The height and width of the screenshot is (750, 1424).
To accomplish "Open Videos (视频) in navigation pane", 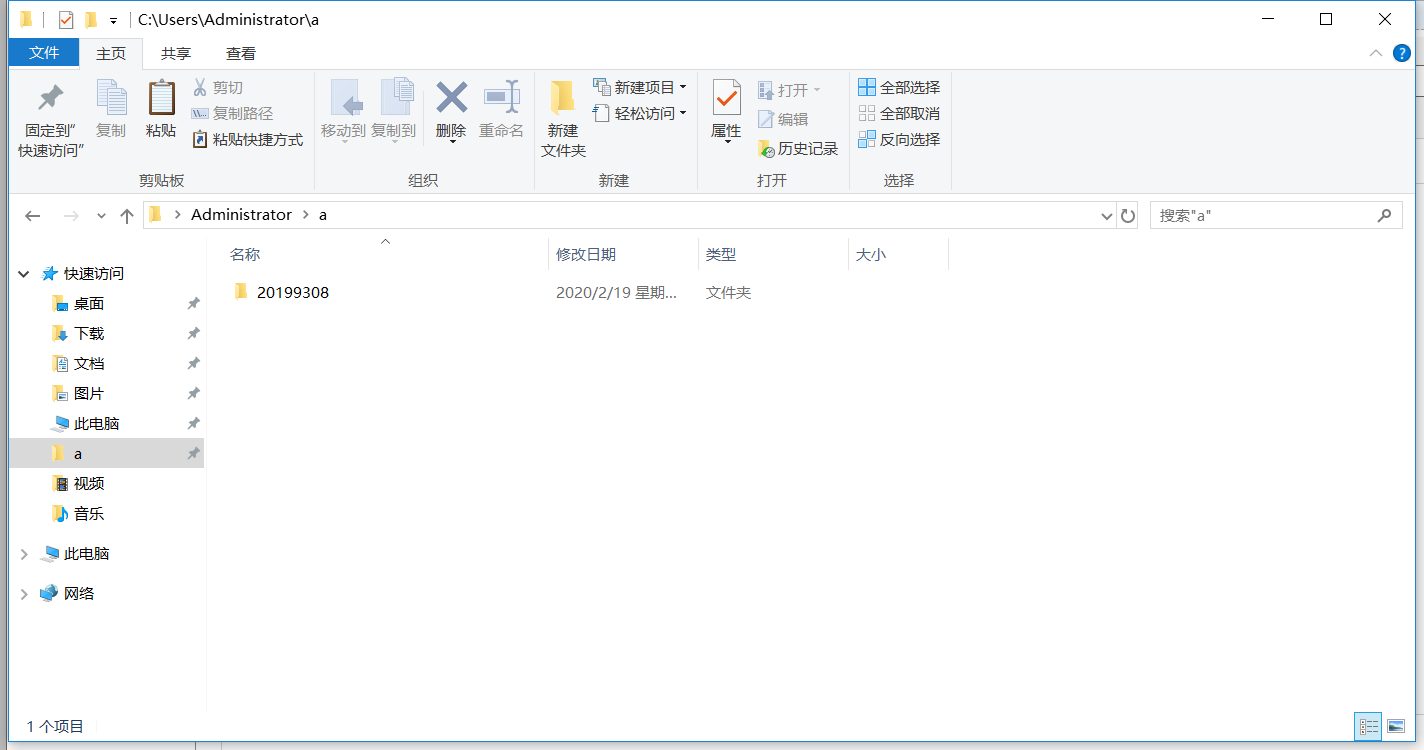I will click(x=89, y=484).
